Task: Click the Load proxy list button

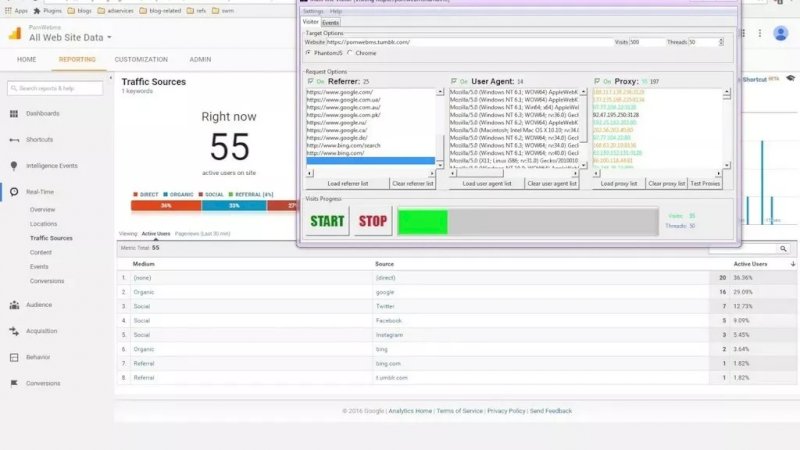Action: point(621,184)
